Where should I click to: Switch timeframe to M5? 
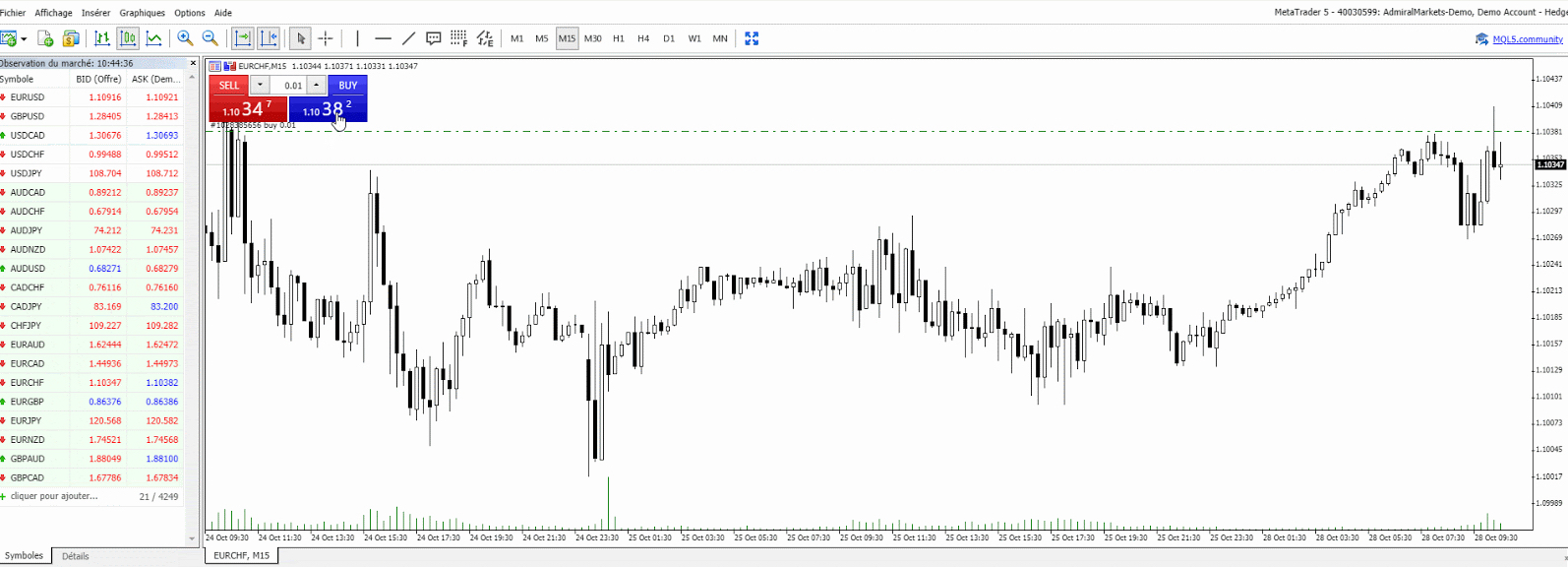tap(542, 38)
